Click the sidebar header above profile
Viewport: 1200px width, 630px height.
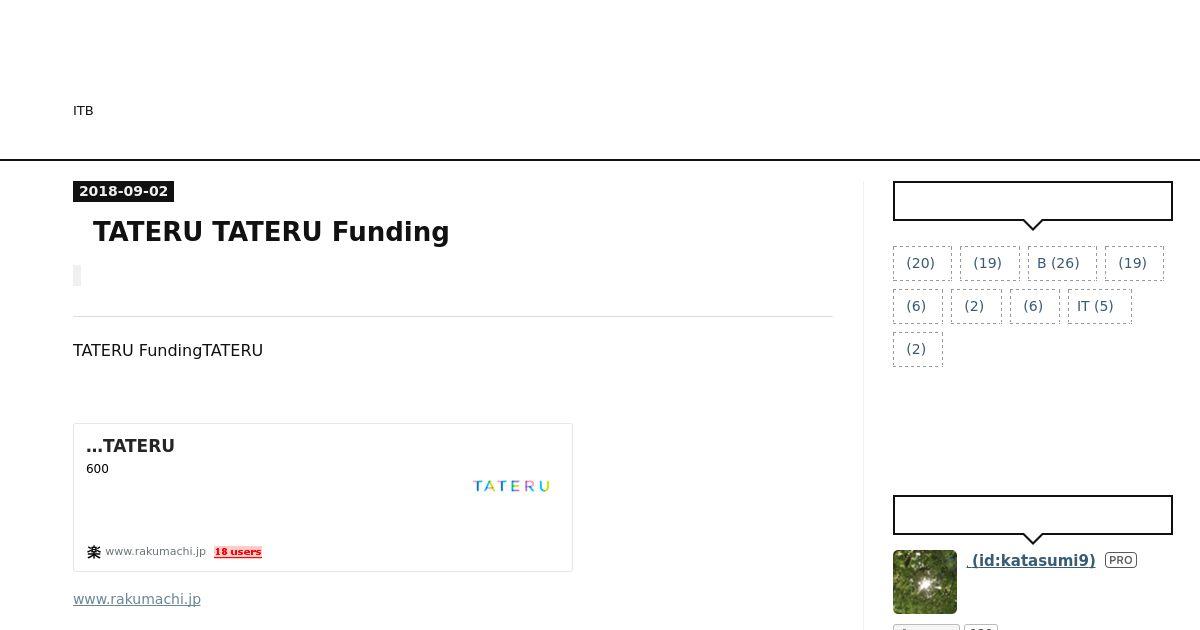pyautogui.click(x=1033, y=515)
